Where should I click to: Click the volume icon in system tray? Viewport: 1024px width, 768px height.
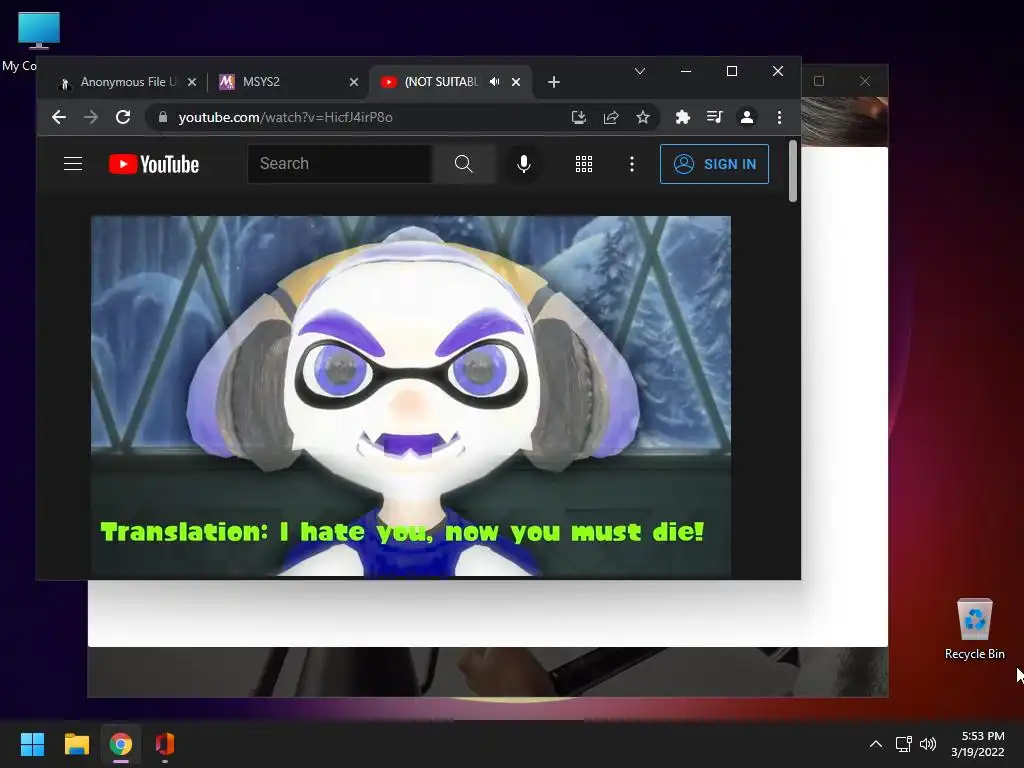click(928, 744)
